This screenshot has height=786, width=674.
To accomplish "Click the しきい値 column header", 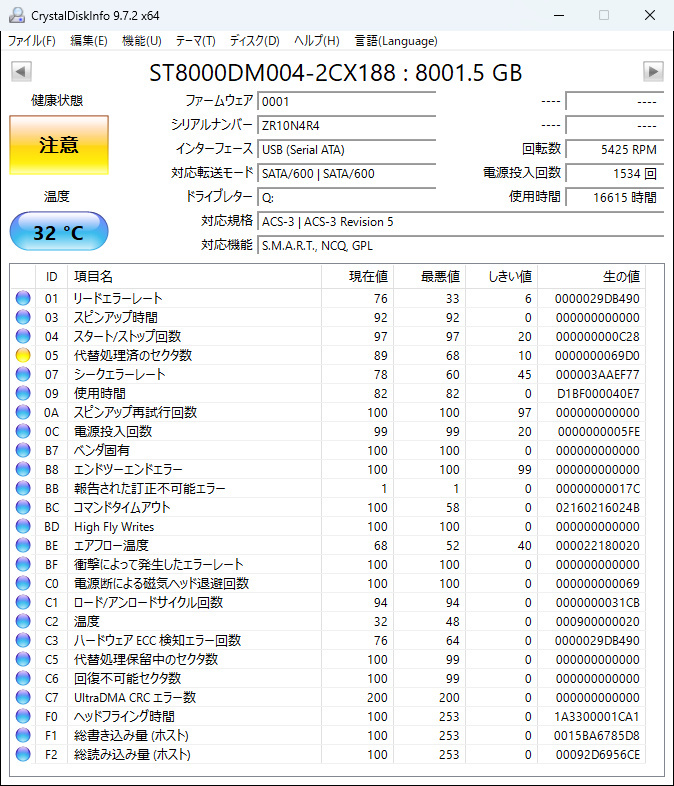I will click(502, 277).
